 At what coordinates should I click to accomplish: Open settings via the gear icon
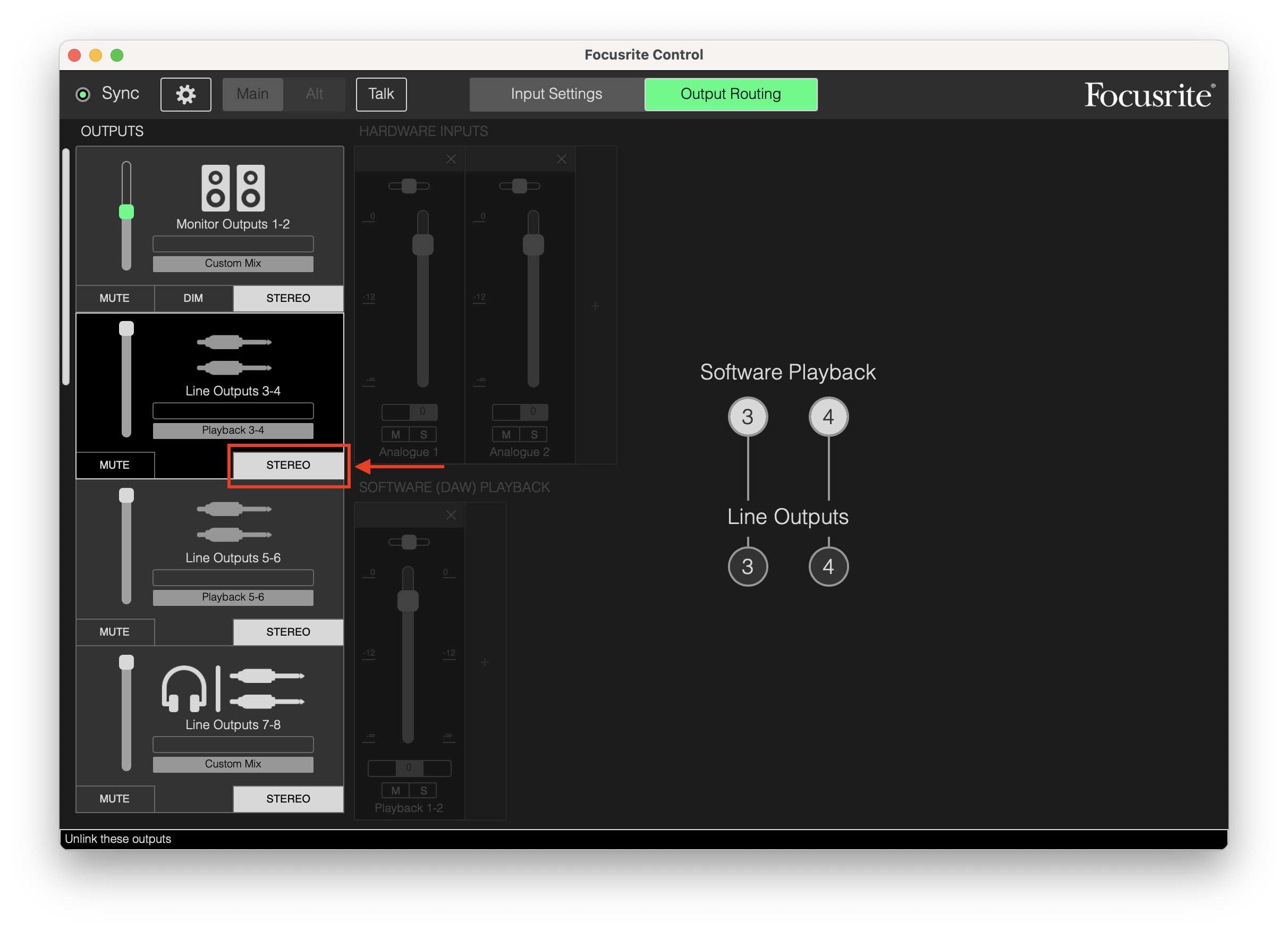pyautogui.click(x=185, y=94)
